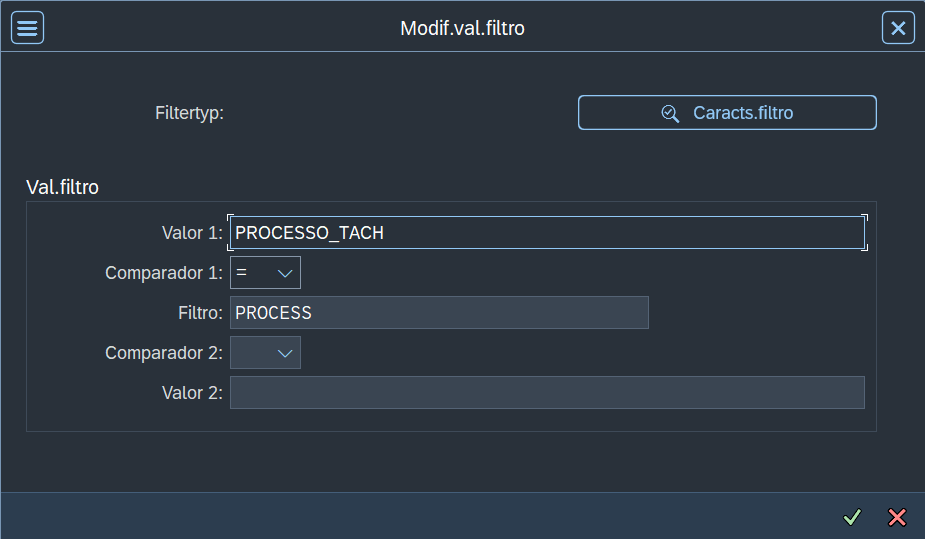Screen dimensions: 925x539
Task: Click the 'Comparador 2:' label text
Action: (x=164, y=353)
